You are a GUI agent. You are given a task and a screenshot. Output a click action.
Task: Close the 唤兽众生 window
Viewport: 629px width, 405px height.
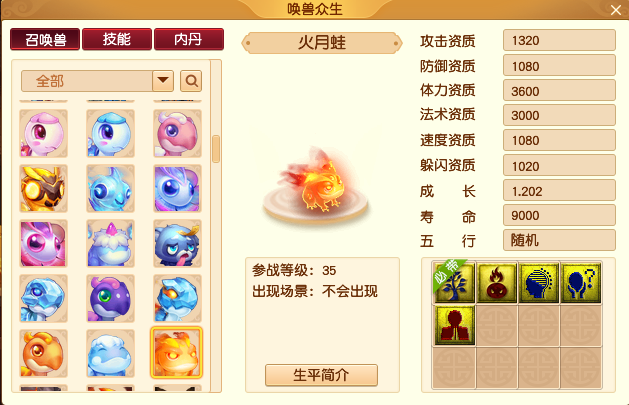coord(616,10)
